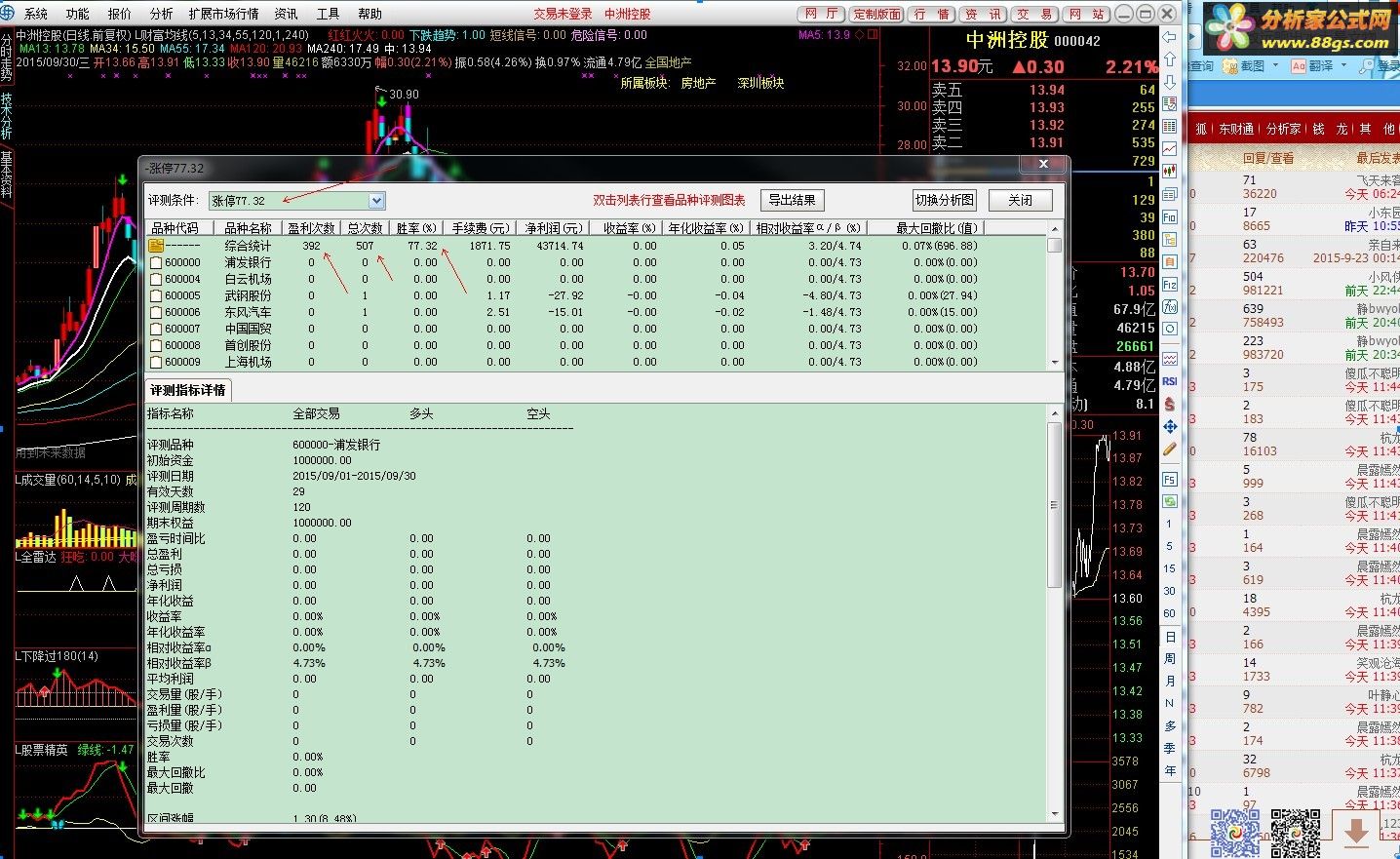The width and height of the screenshot is (1400, 859).
Task: Open the stacked news documents icon
Action: click(1169, 194)
